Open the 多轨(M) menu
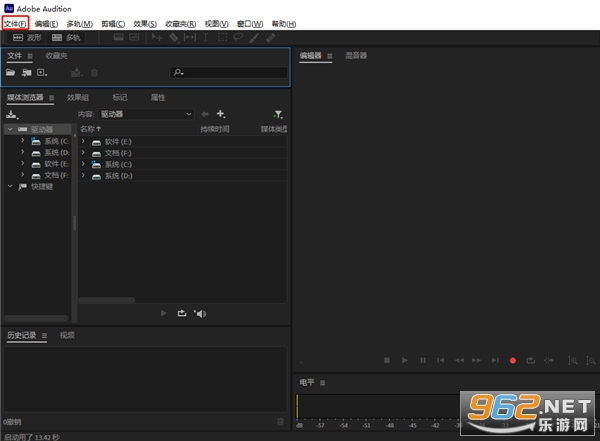This screenshot has width=600, height=441. point(79,24)
